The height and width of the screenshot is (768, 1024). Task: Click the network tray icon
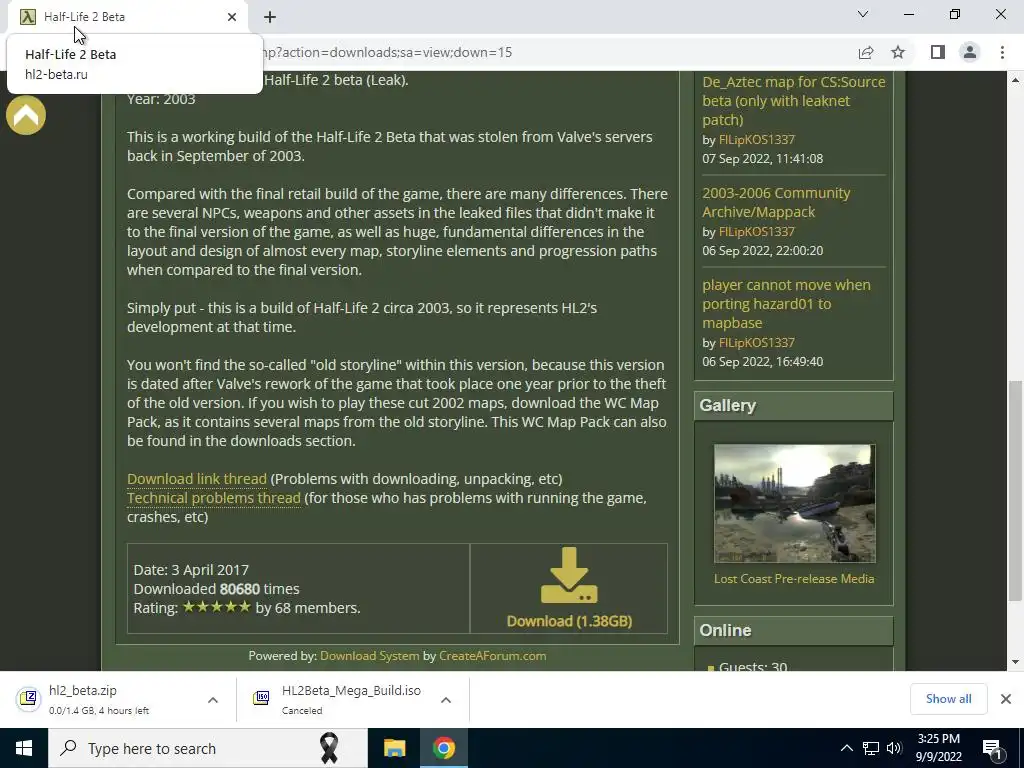click(x=871, y=748)
